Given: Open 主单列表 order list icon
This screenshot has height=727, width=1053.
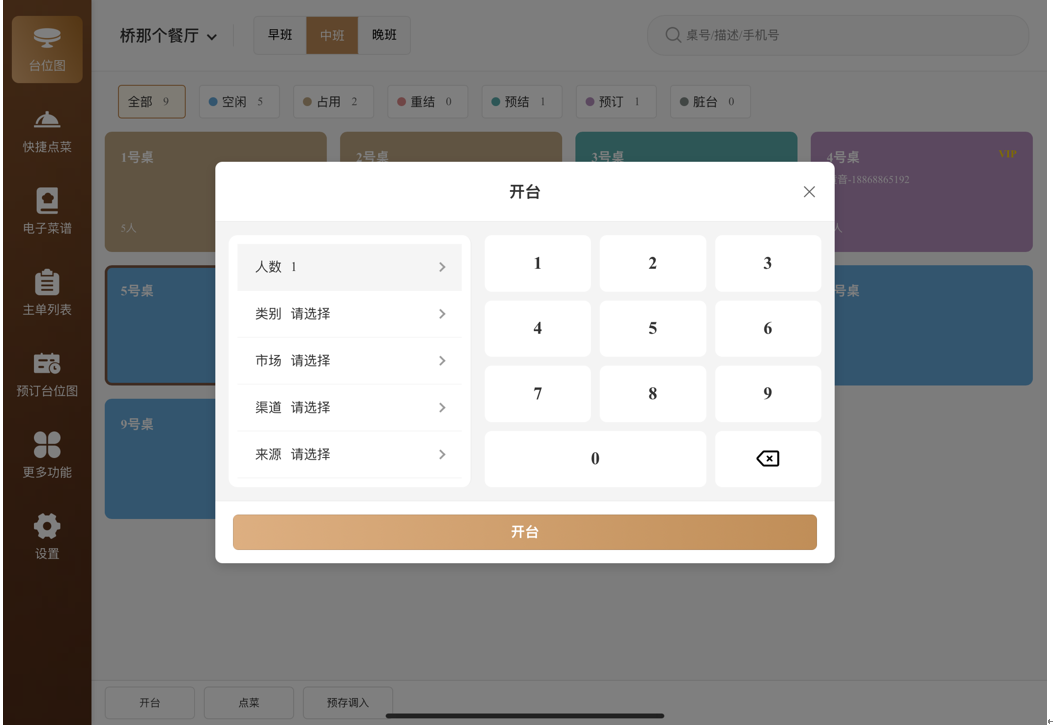Looking at the screenshot, I should tap(47, 293).
